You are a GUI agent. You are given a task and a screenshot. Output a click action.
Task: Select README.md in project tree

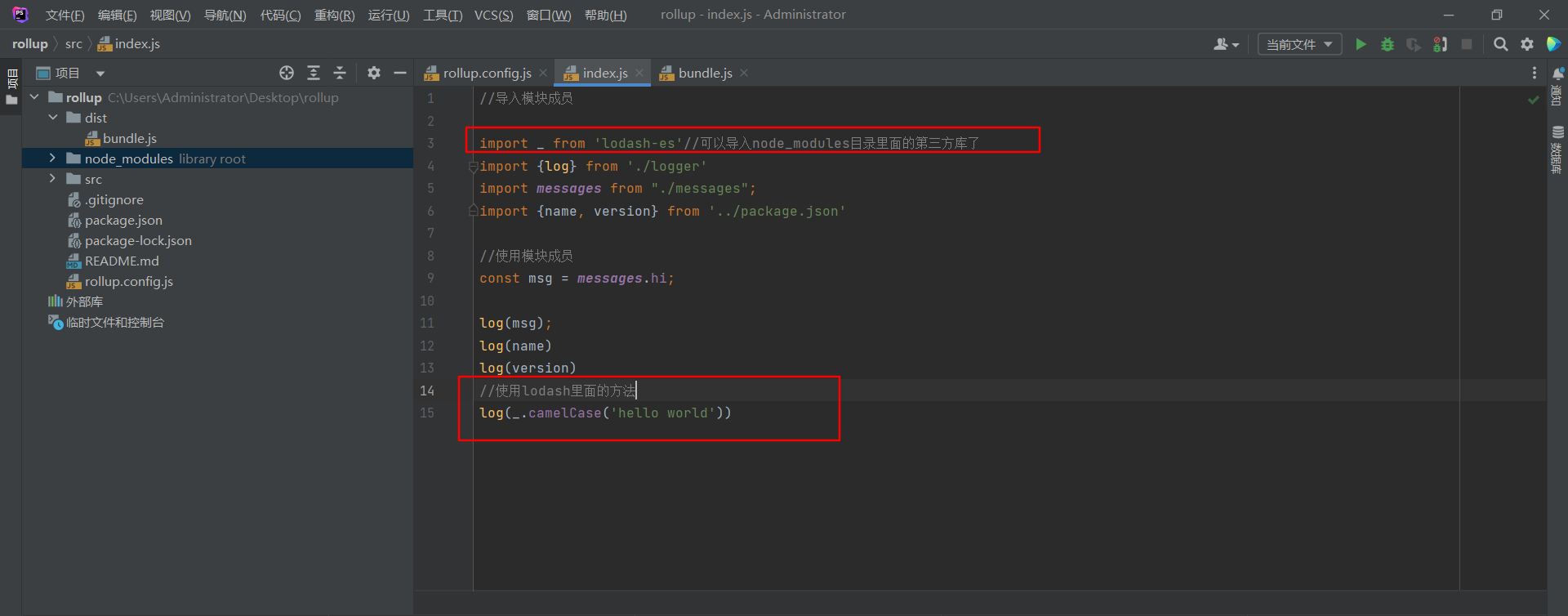[113, 261]
